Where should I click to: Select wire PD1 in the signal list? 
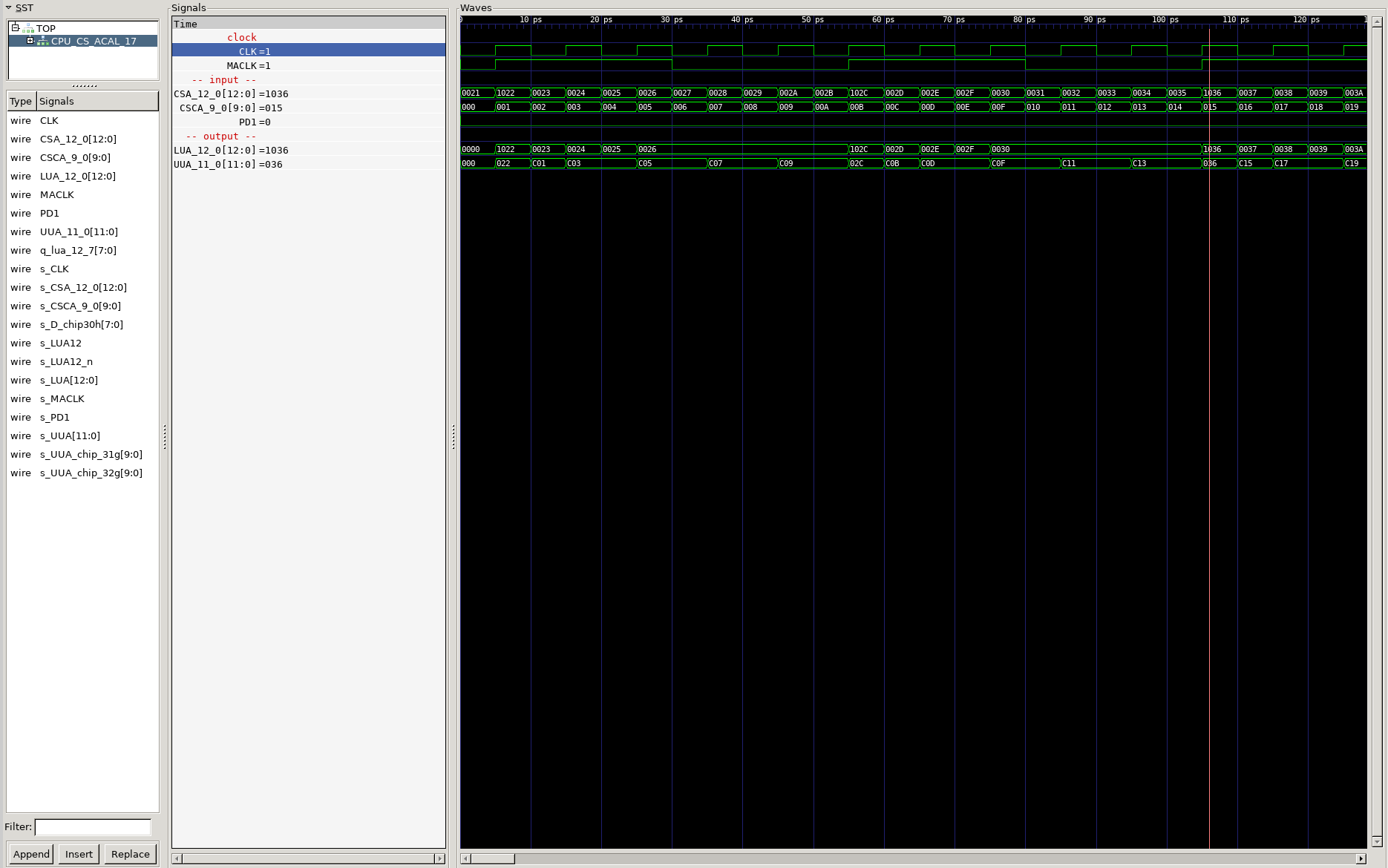[82, 213]
